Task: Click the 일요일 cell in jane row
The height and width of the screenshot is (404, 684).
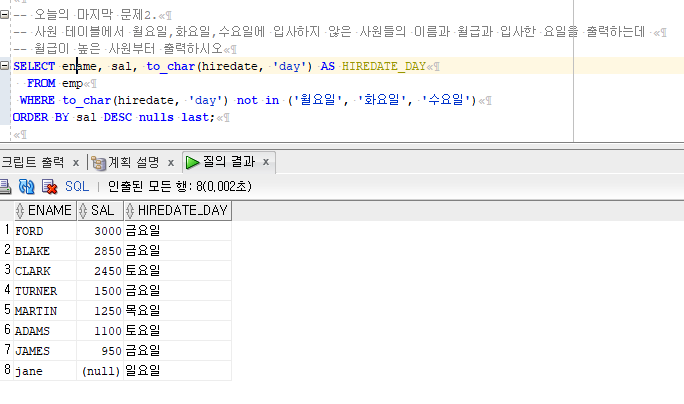Action: 178,371
